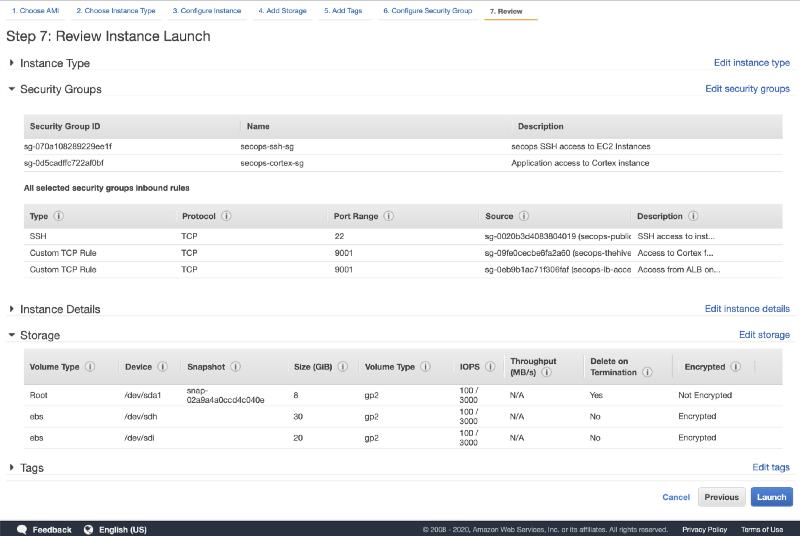This screenshot has width=800, height=536.
Task: Click info icon beside IOPS header
Action: coord(490,367)
